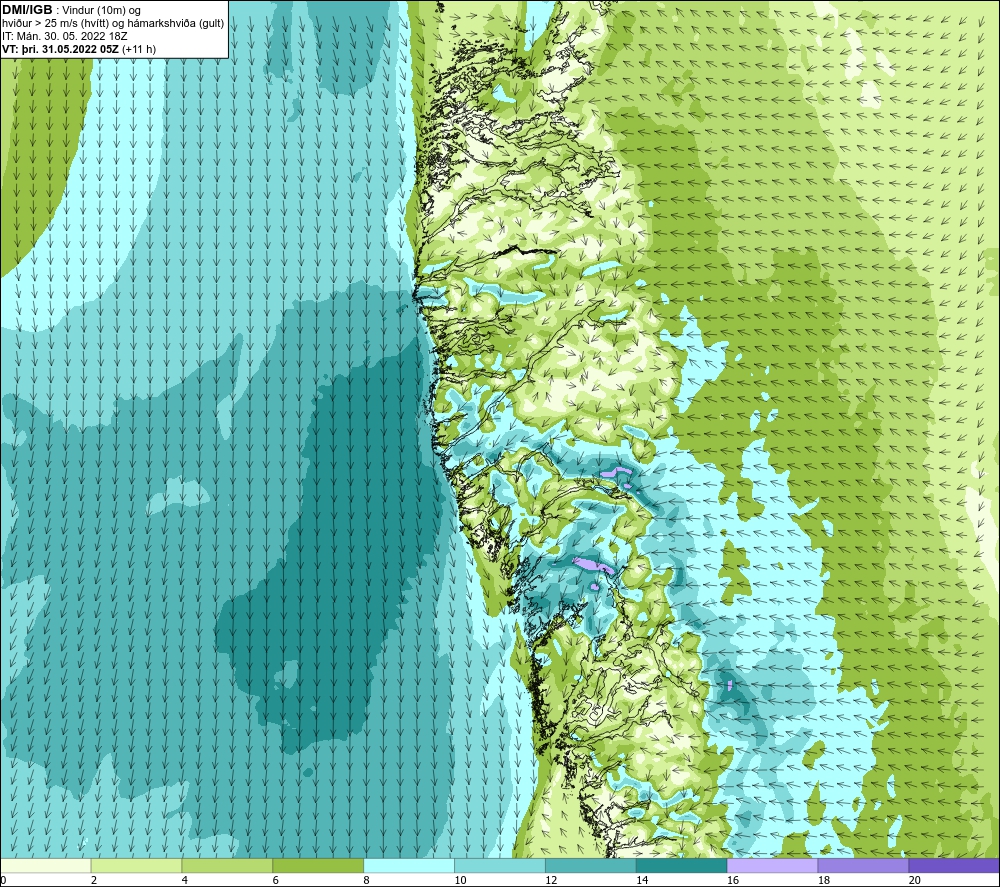Image resolution: width=1000 pixels, height=887 pixels.
Task: Click the pale yellow 0–2 m/s legend swatch
Action: tap(46, 866)
